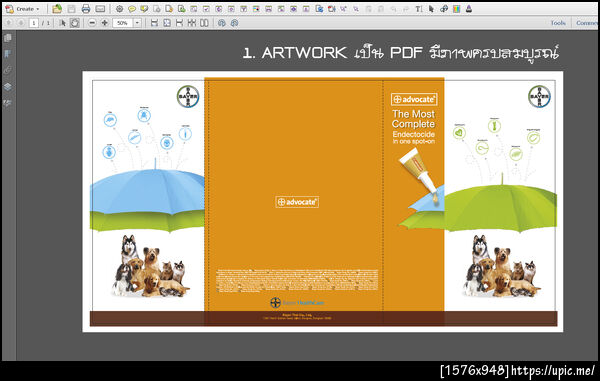Screen dimensions: 600x381
Task: Fit one full page to window
Action: tap(167, 23)
